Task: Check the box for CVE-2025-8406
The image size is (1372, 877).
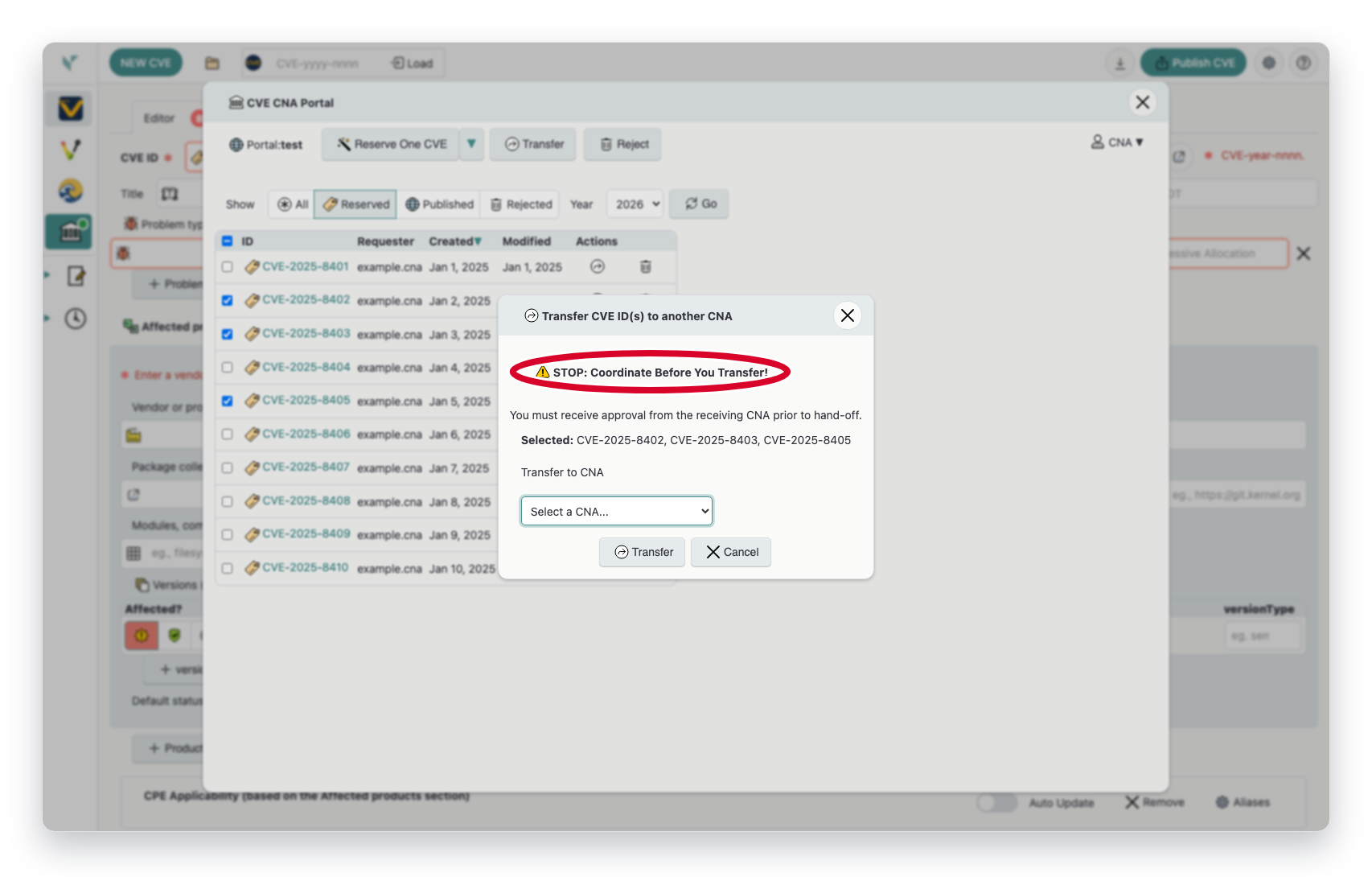Action: coord(227,434)
